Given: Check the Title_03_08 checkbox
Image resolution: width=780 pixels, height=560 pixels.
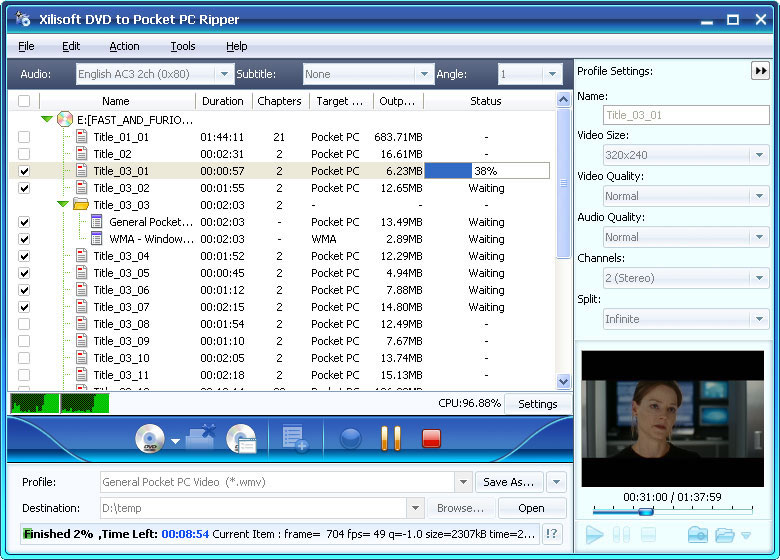Looking at the screenshot, I should click(24, 324).
